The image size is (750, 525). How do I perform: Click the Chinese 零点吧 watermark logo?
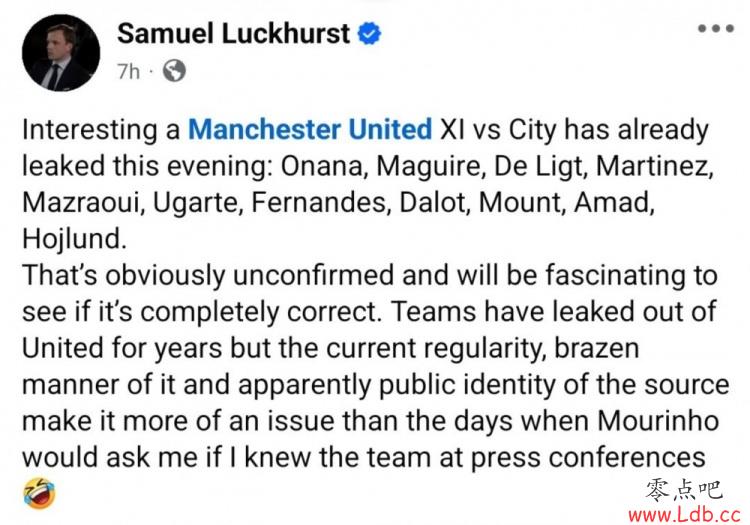tap(684, 489)
